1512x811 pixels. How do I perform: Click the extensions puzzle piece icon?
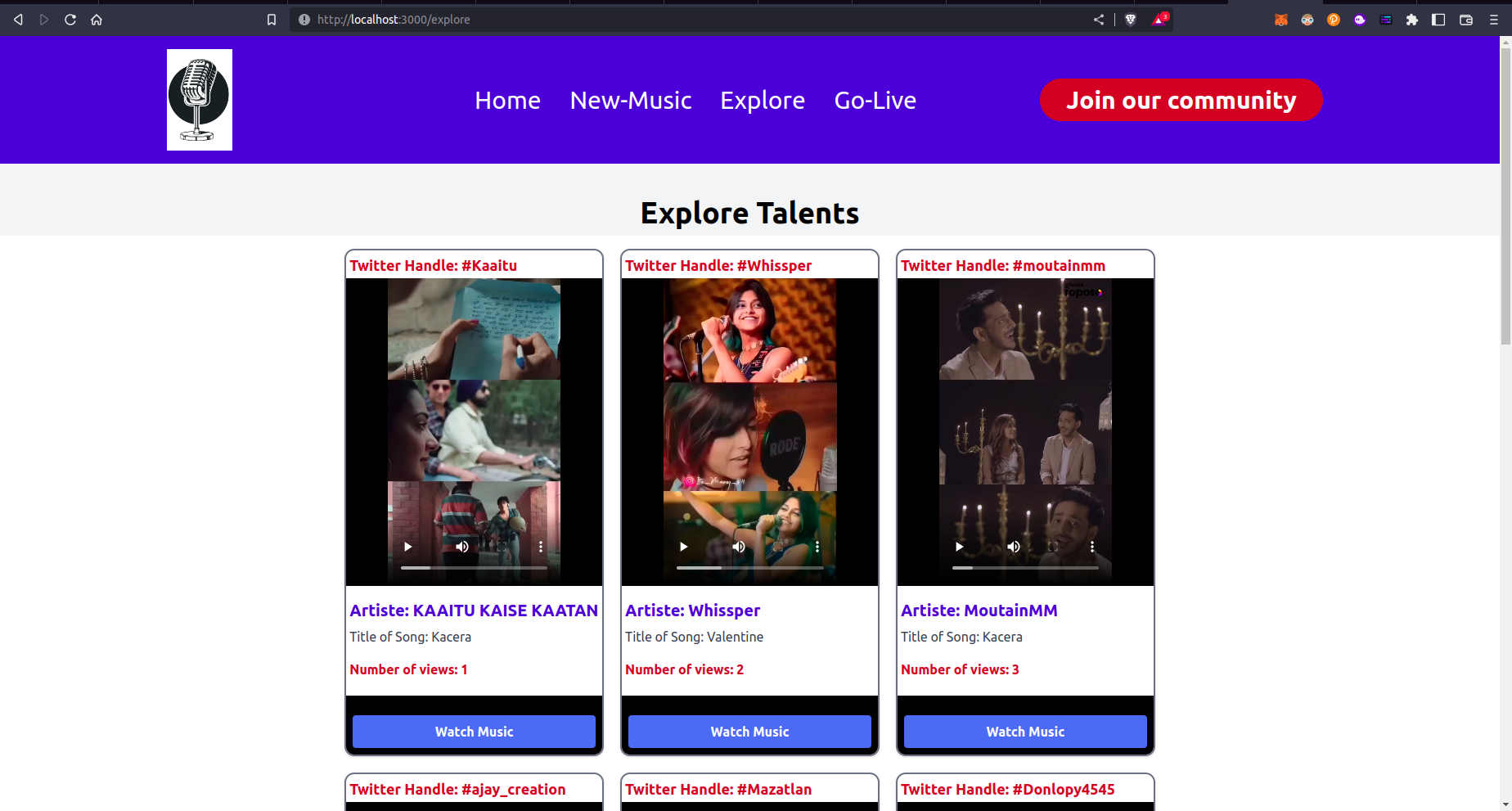click(1412, 20)
